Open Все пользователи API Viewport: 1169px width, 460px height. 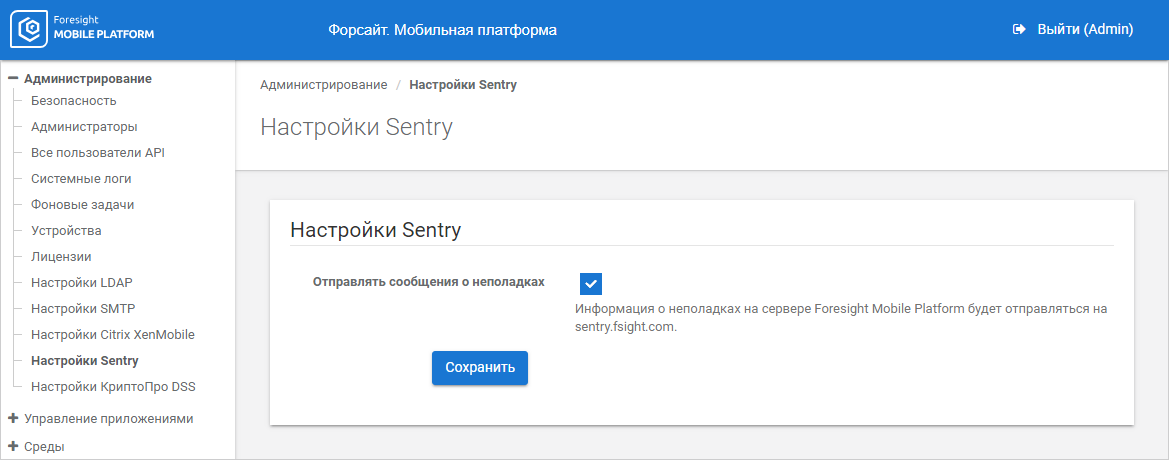[97, 152]
